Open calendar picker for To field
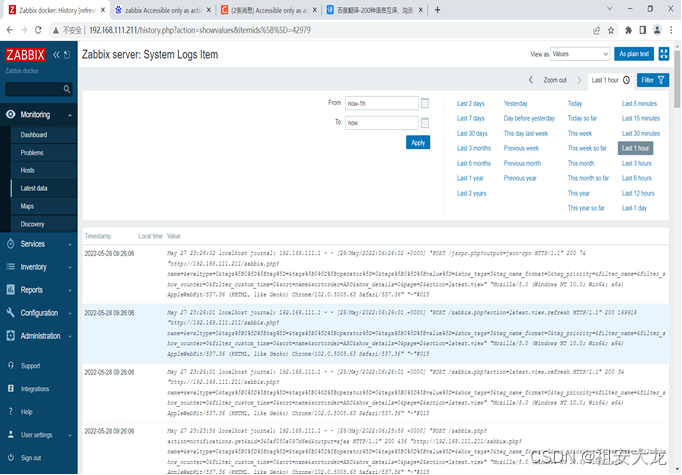 pos(425,123)
